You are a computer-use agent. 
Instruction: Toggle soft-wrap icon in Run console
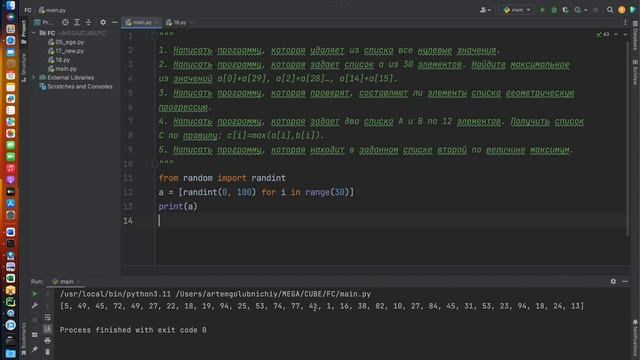(47, 318)
